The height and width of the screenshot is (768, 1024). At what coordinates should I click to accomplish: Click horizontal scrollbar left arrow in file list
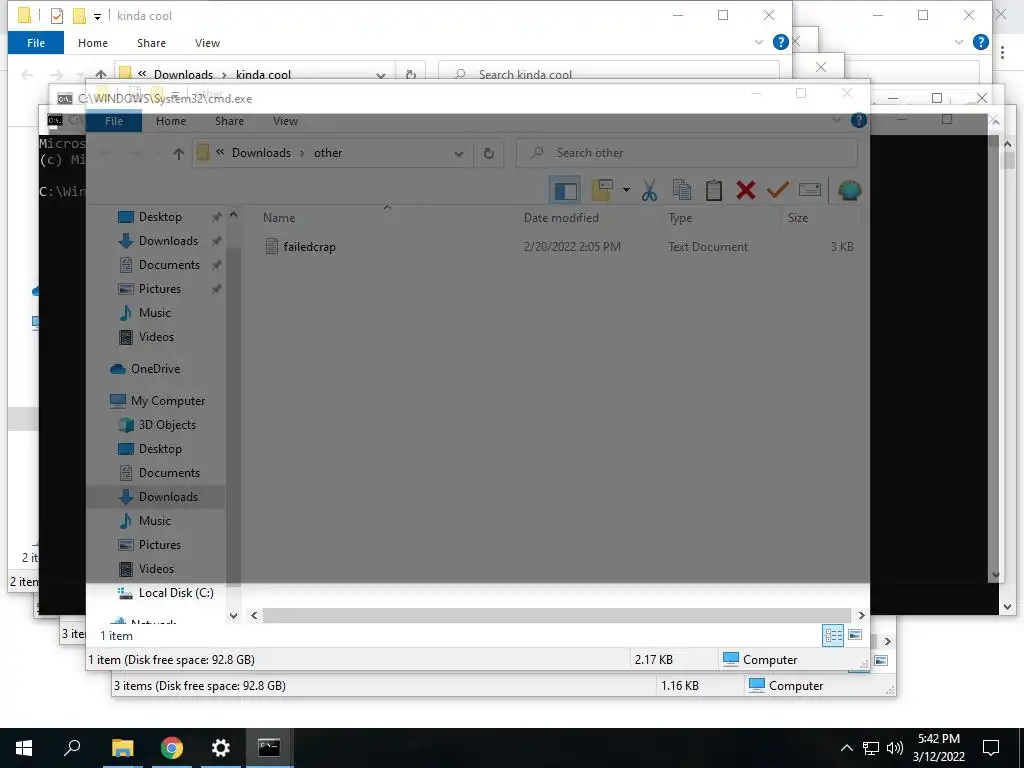click(x=255, y=615)
